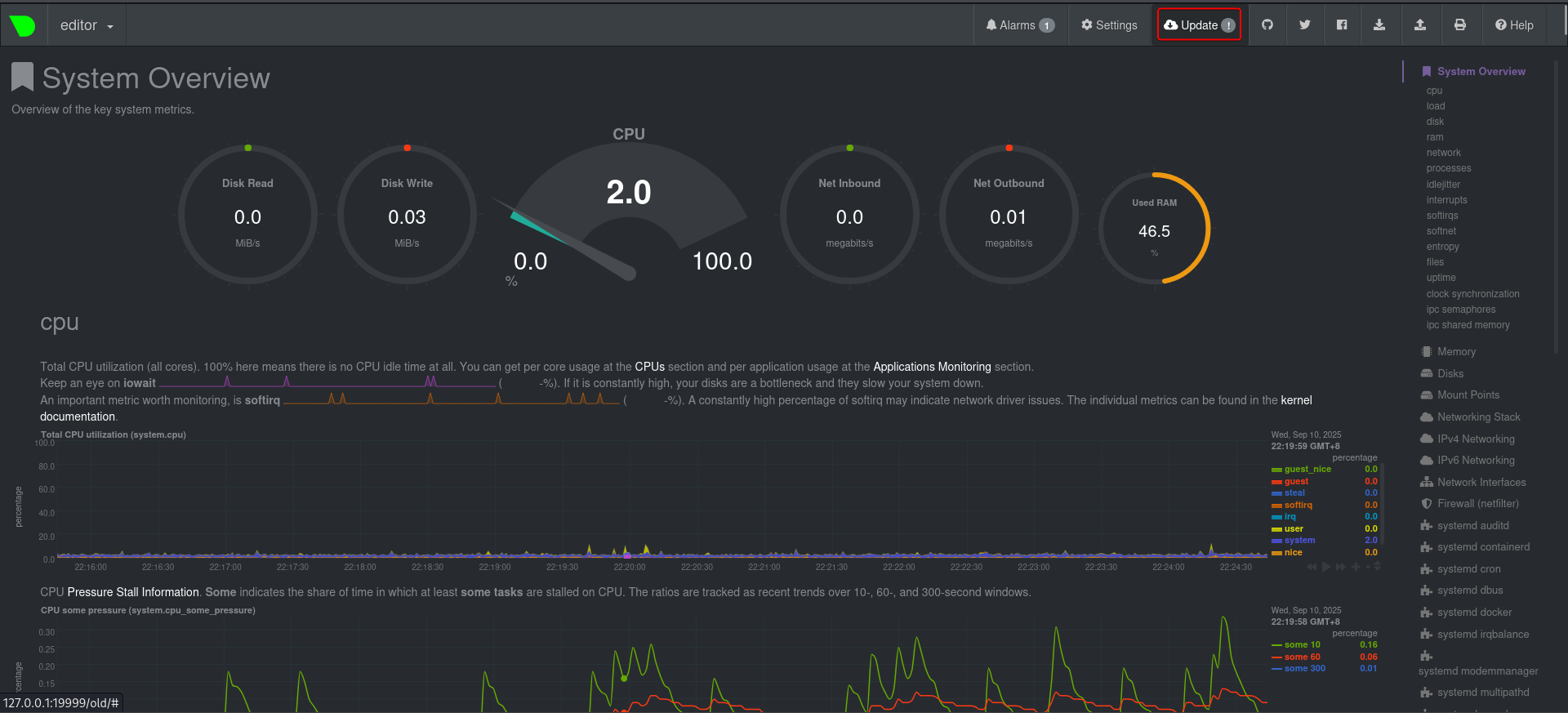Open the Alarms menu item
This screenshot has width=1568, height=713.
coord(1020,25)
